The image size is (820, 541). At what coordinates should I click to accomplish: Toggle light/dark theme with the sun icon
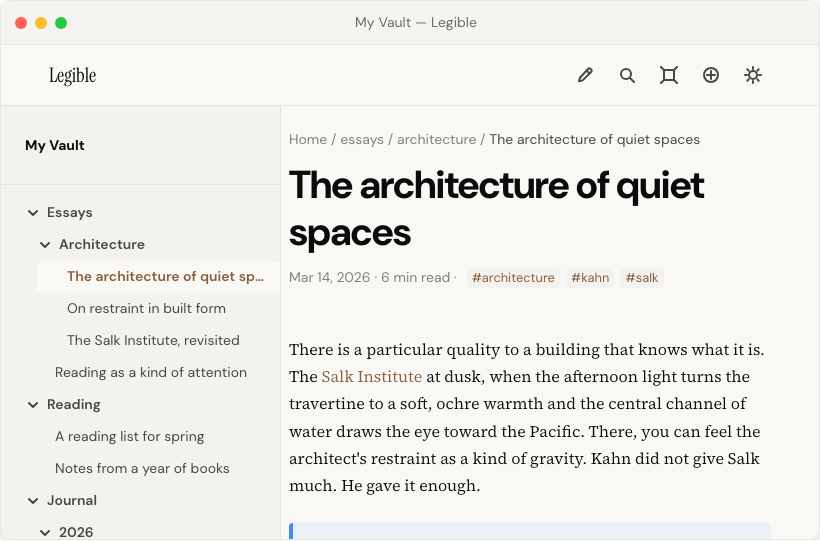click(753, 75)
